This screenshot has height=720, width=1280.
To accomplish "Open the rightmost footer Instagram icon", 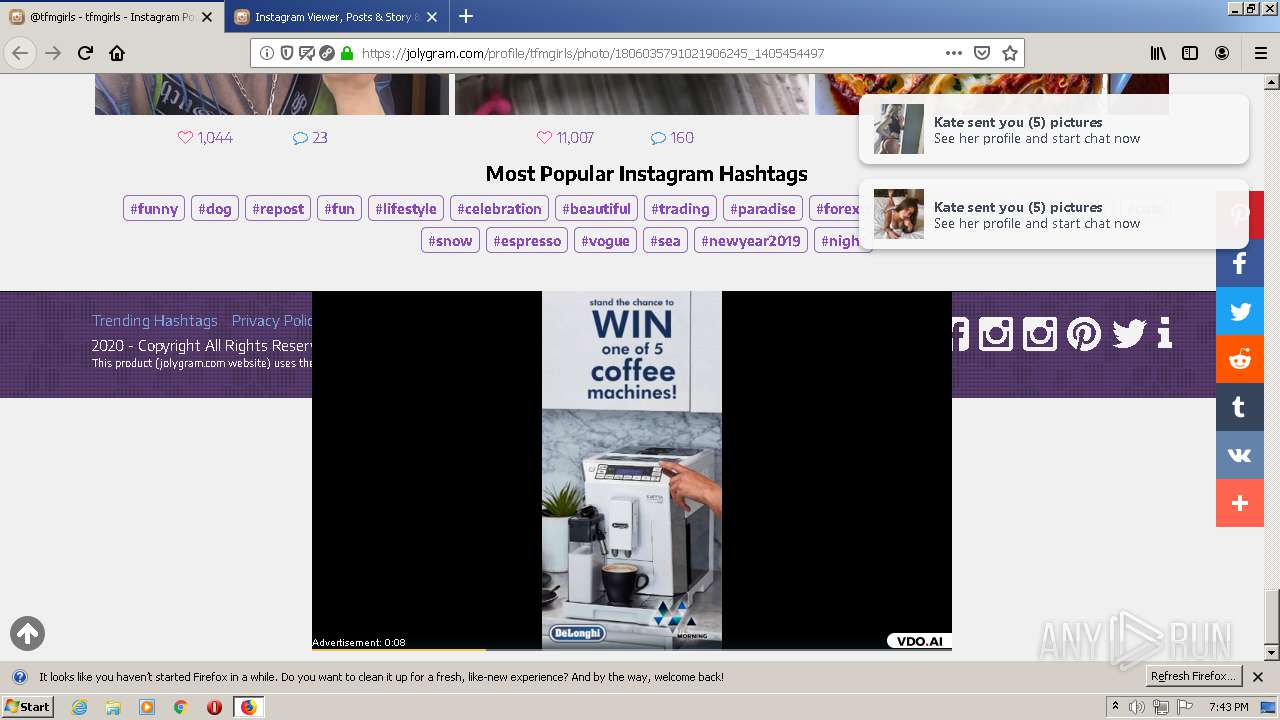I will 1039,333.
